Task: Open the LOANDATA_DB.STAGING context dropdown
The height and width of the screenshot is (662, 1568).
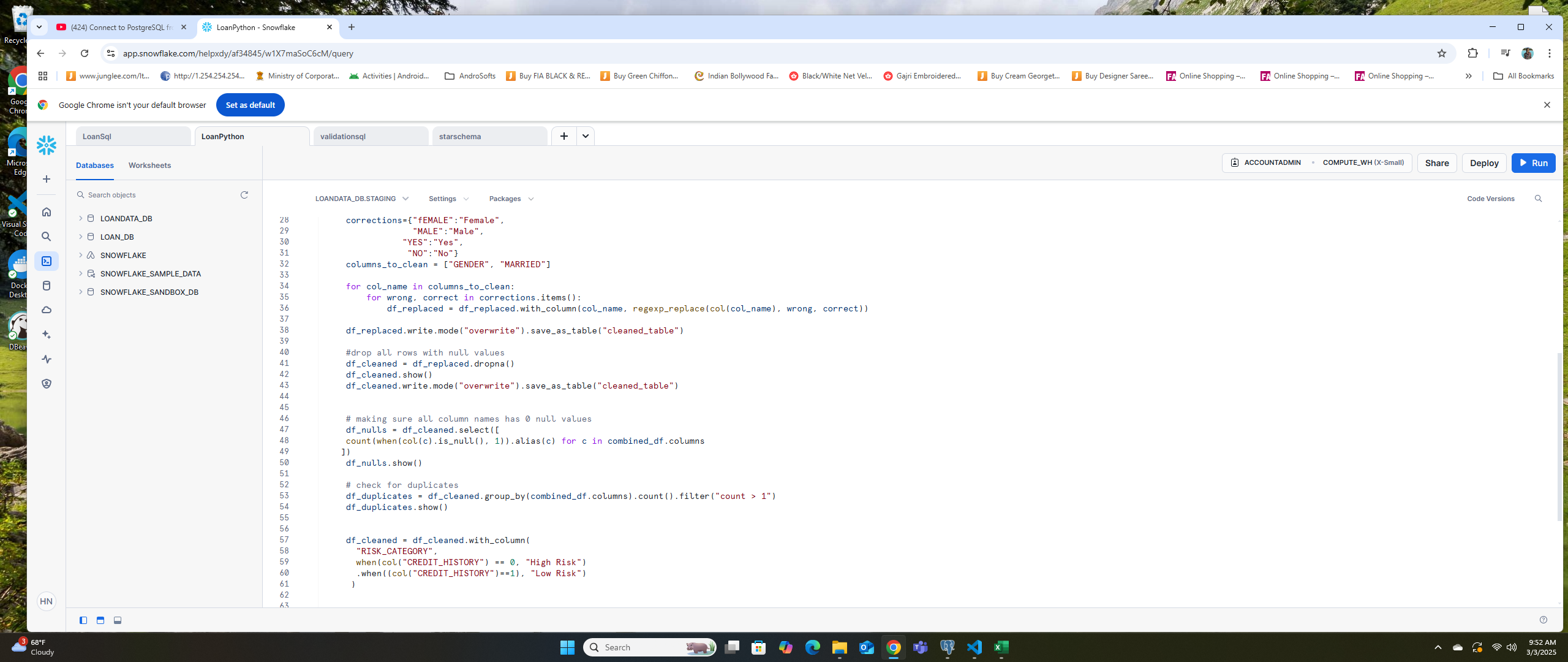Action: tap(361, 199)
